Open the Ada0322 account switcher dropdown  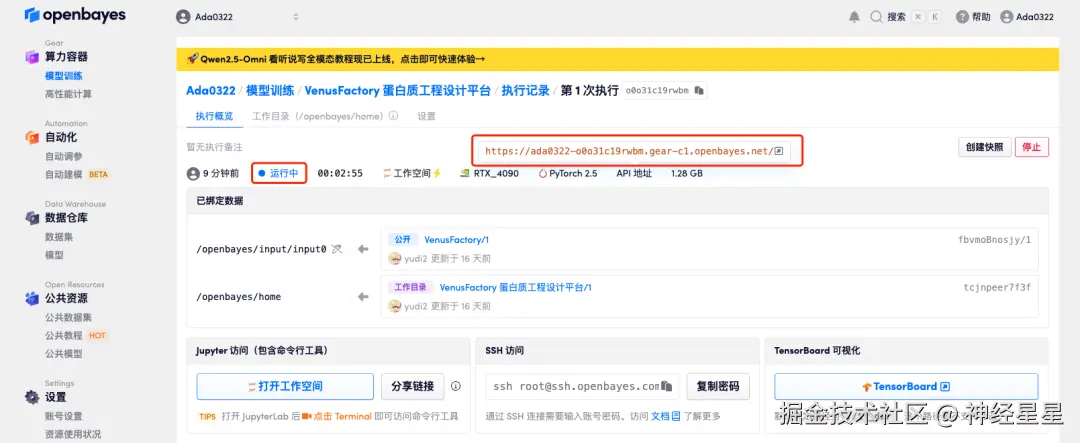tap(238, 17)
